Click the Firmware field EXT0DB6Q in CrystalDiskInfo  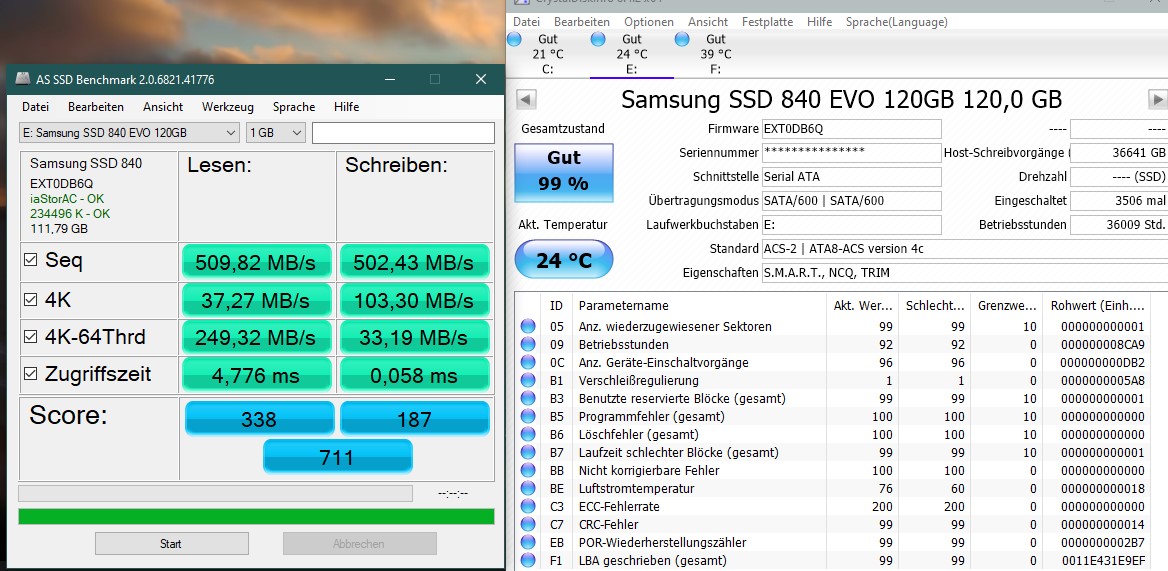851,129
